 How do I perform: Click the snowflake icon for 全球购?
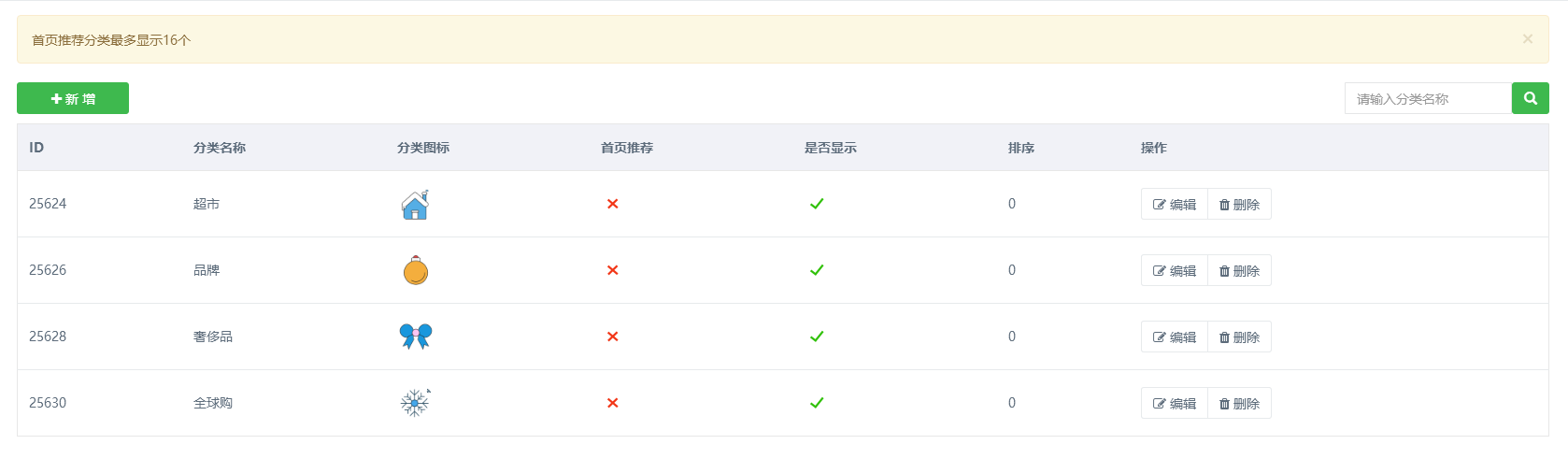(415, 403)
